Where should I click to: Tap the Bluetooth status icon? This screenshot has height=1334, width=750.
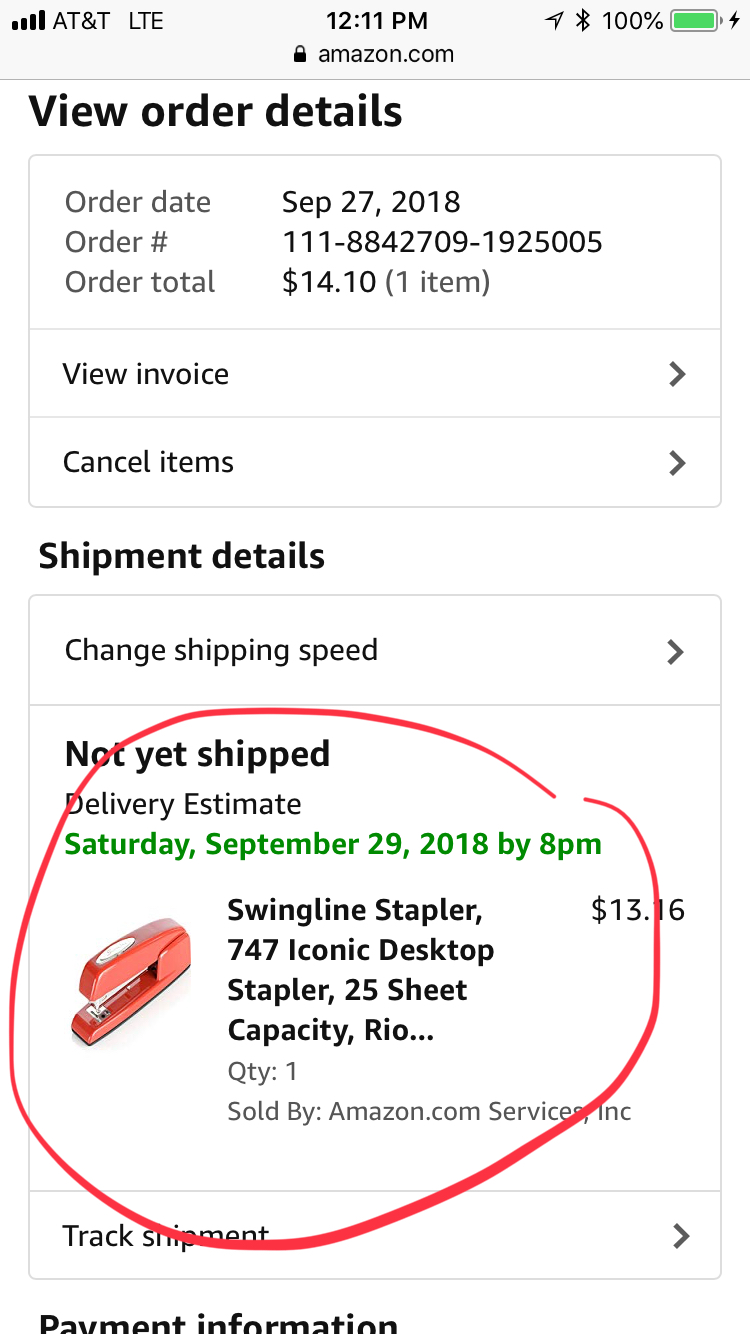click(x=584, y=21)
